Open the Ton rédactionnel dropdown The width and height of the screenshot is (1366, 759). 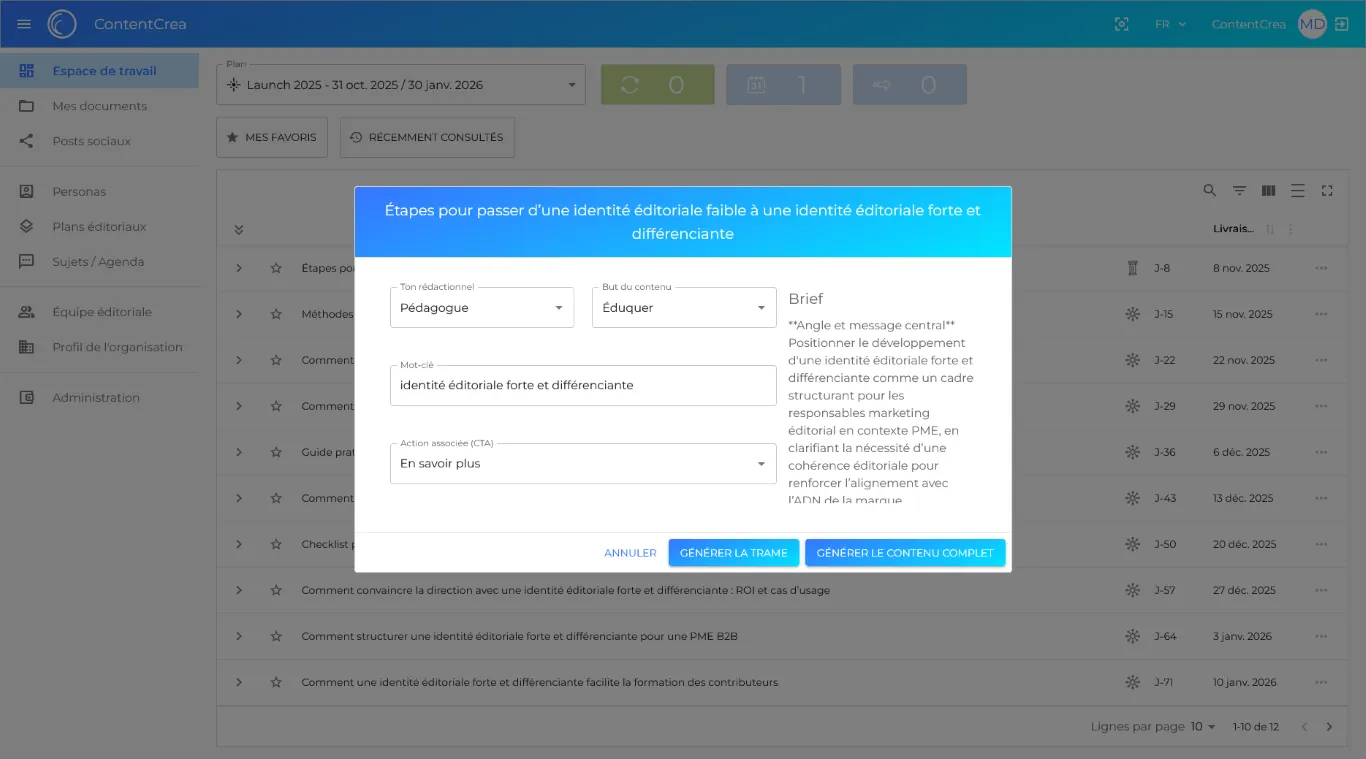pyautogui.click(x=482, y=308)
